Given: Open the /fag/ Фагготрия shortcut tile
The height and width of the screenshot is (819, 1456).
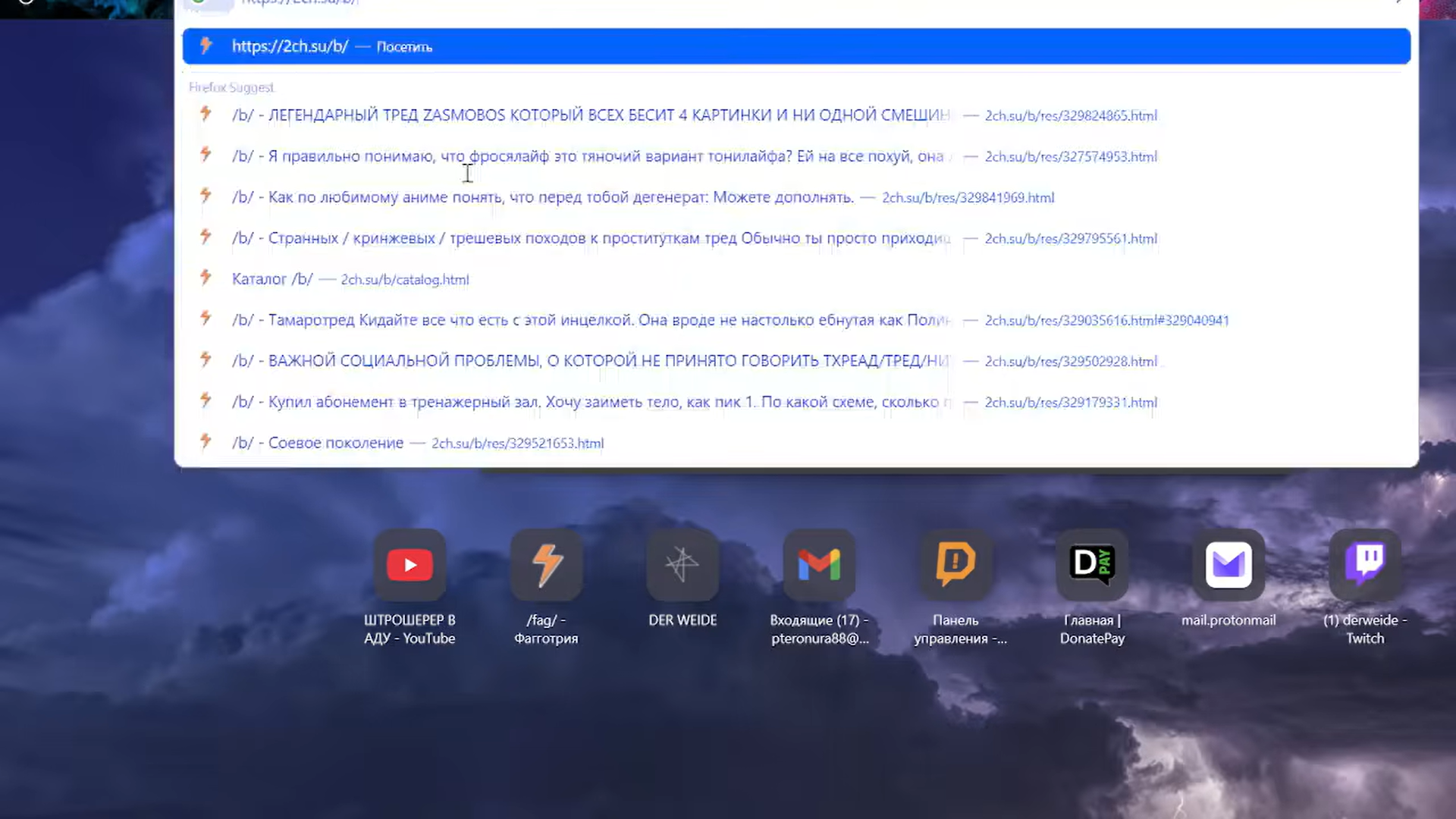Looking at the screenshot, I should click(x=546, y=565).
